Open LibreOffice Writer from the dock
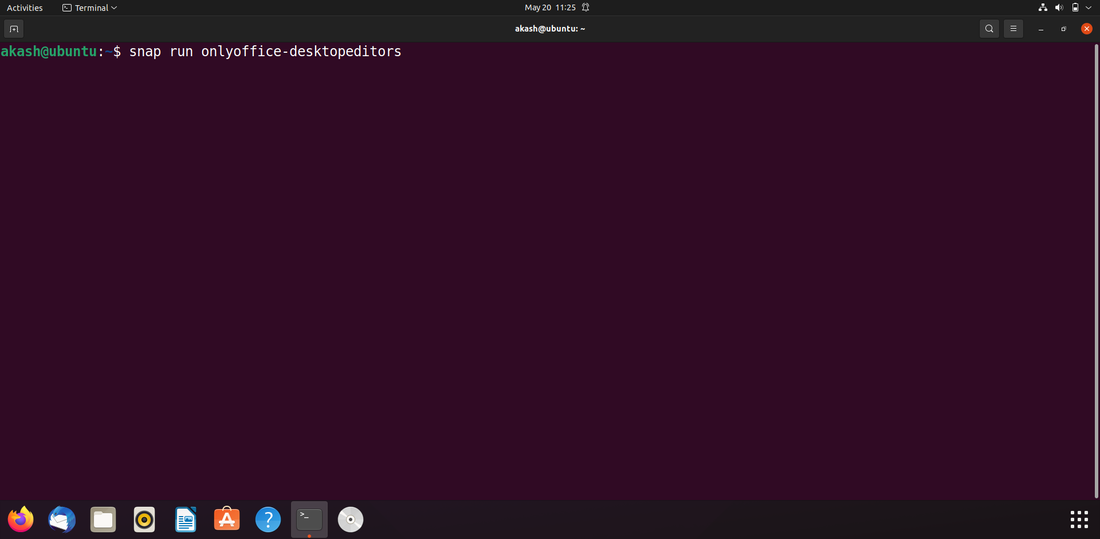The width and height of the screenshot is (1100, 539). click(186, 519)
